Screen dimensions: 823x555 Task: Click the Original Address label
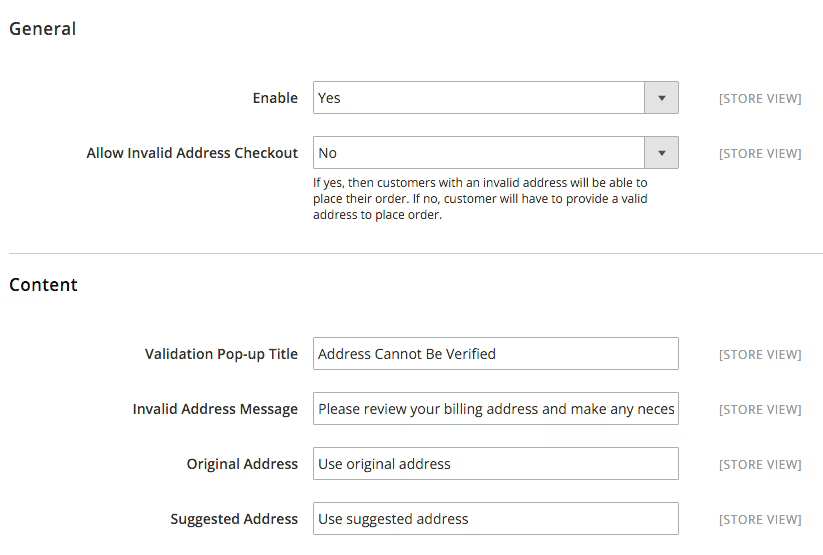(242, 464)
